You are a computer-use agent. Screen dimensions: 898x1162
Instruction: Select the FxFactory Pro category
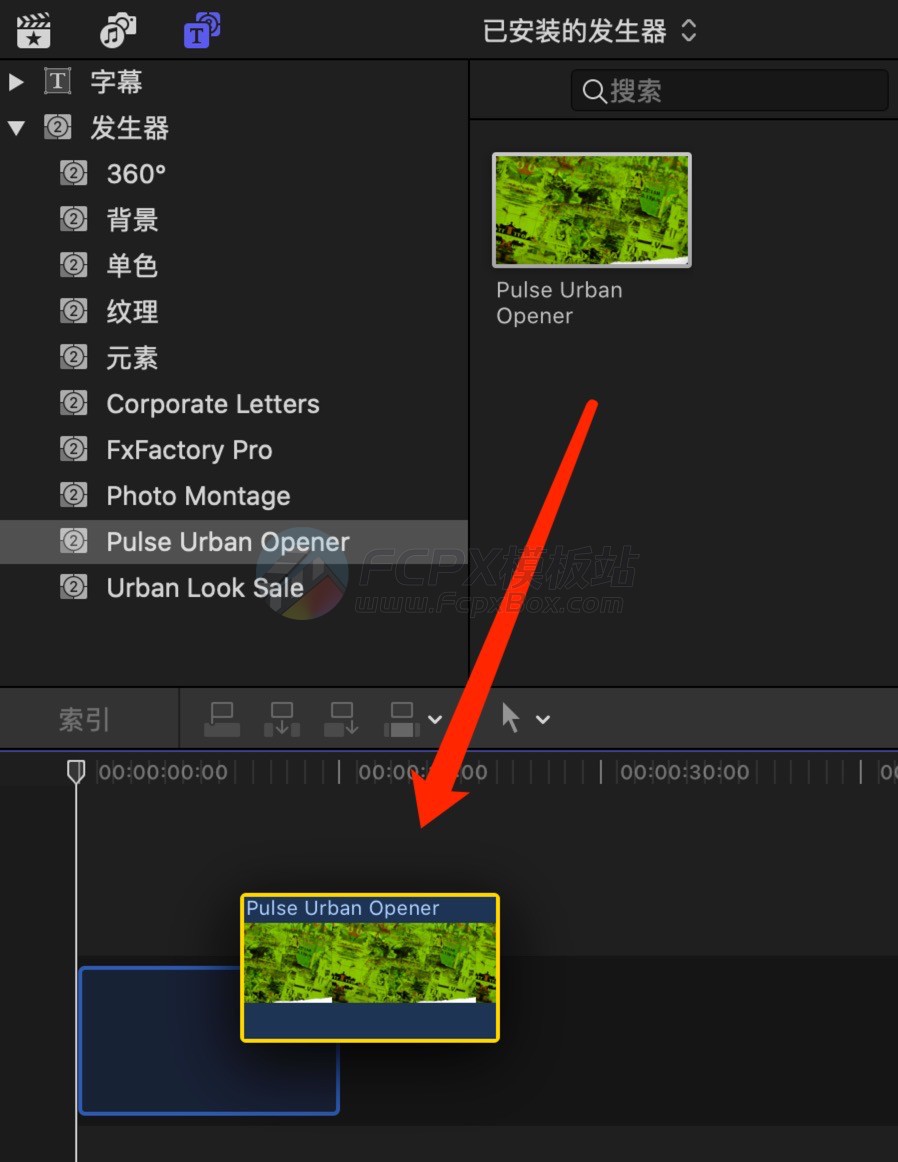tap(190, 450)
